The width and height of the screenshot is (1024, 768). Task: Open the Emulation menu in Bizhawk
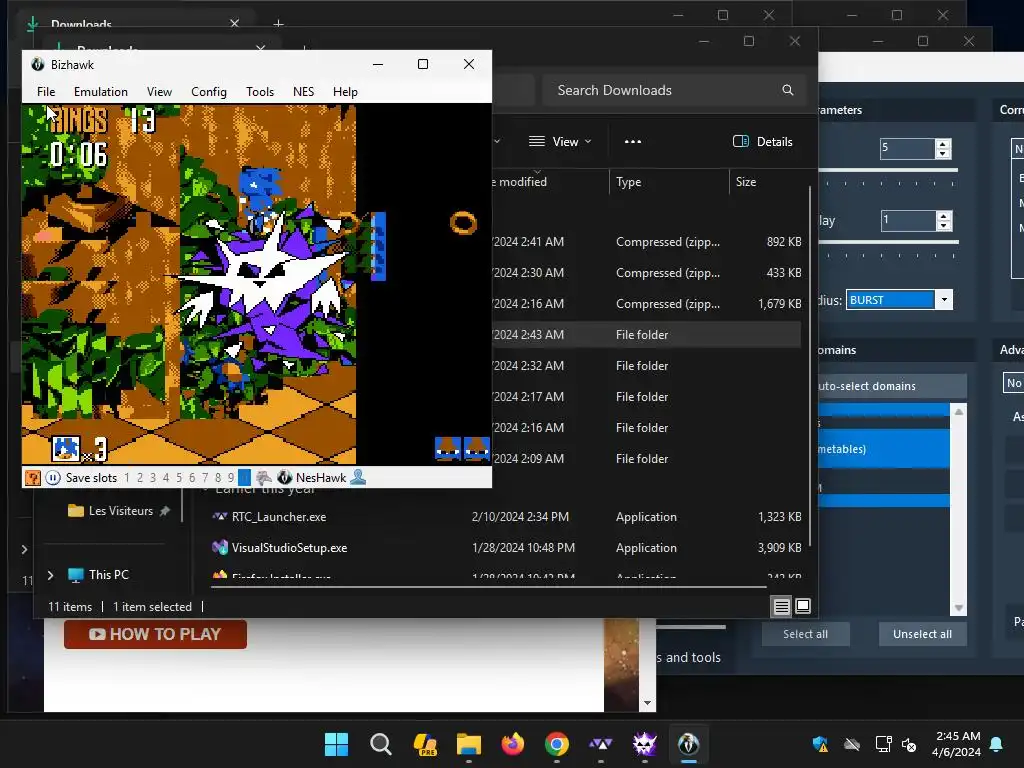pyautogui.click(x=101, y=92)
